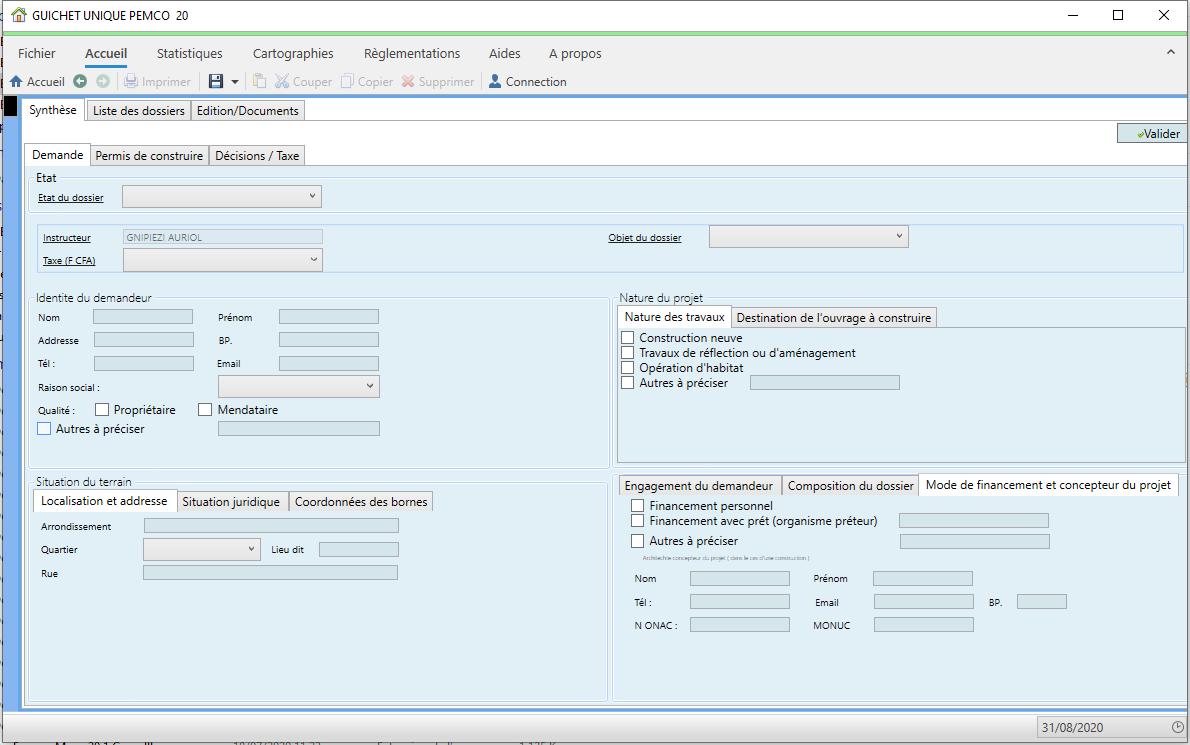This screenshot has height=745, width=1190.
Task: Expand the Objet du dossier combo box
Action: point(808,237)
